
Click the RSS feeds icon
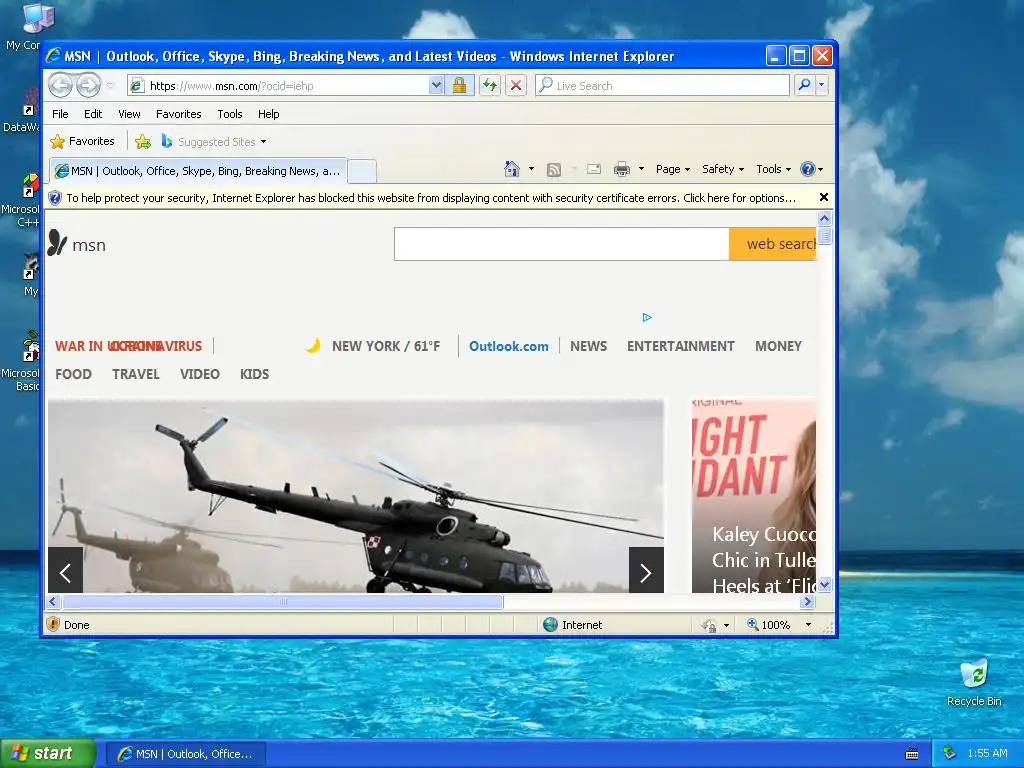(554, 170)
